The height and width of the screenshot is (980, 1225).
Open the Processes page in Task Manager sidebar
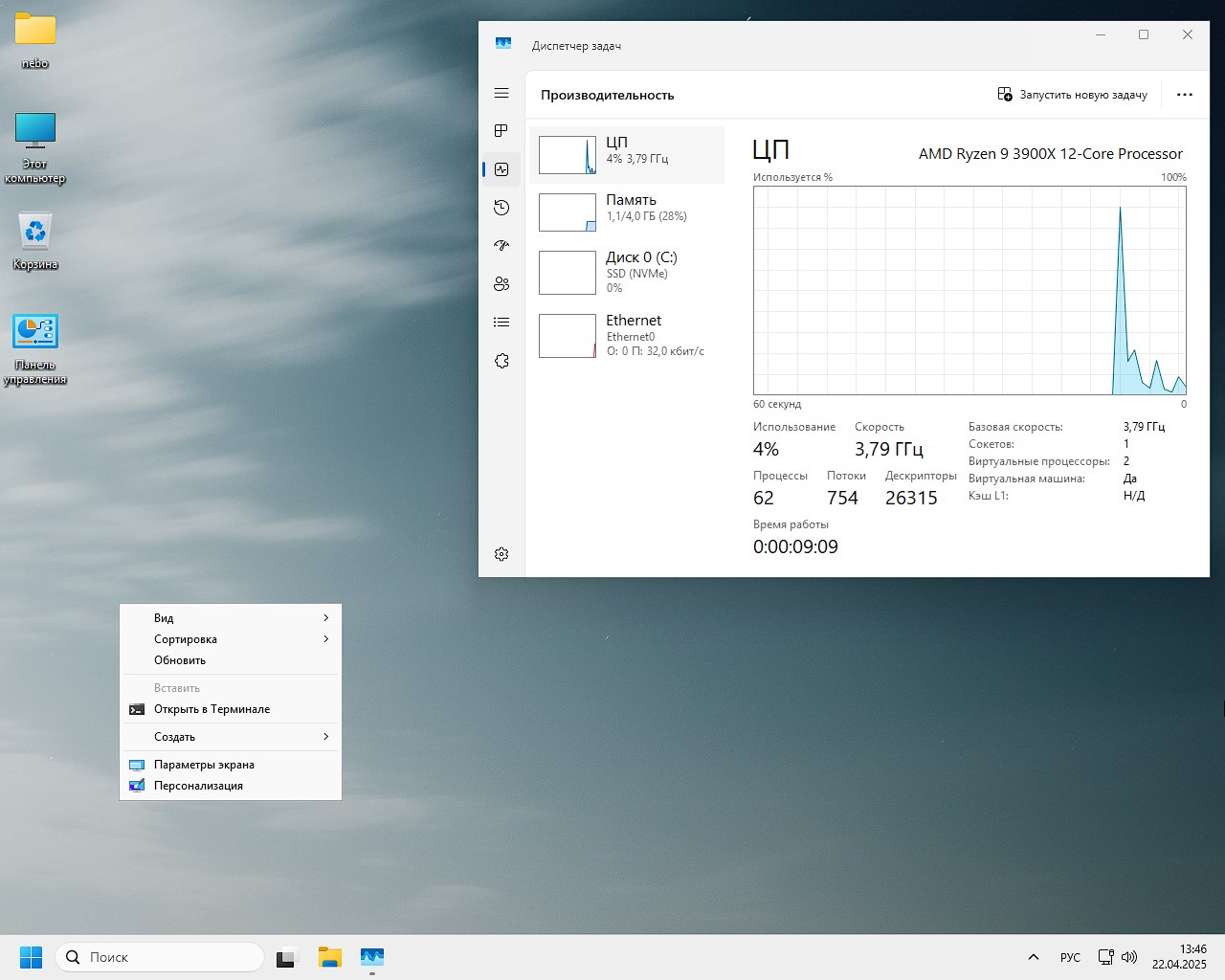click(x=501, y=131)
